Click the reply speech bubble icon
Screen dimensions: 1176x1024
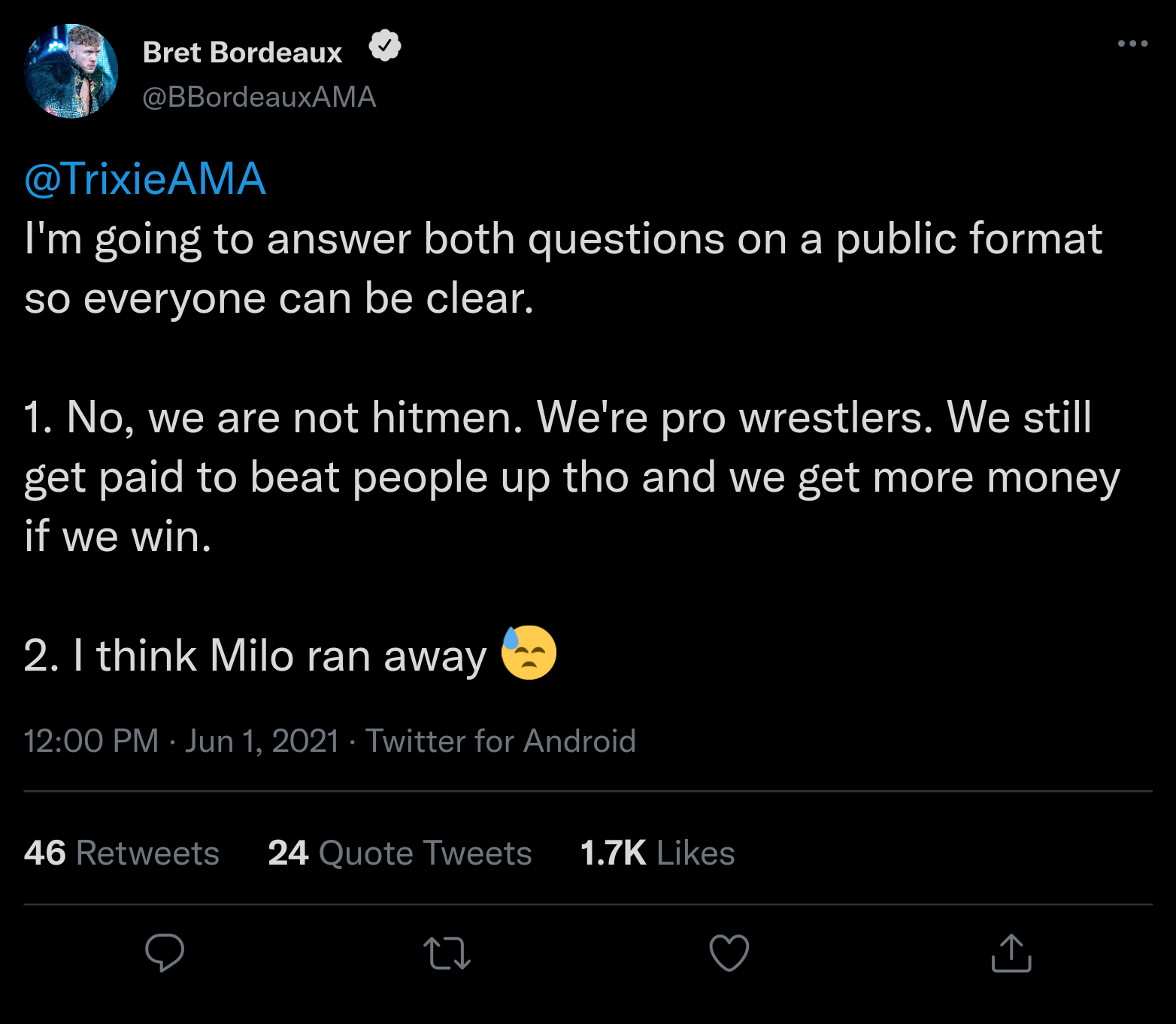pos(165,953)
